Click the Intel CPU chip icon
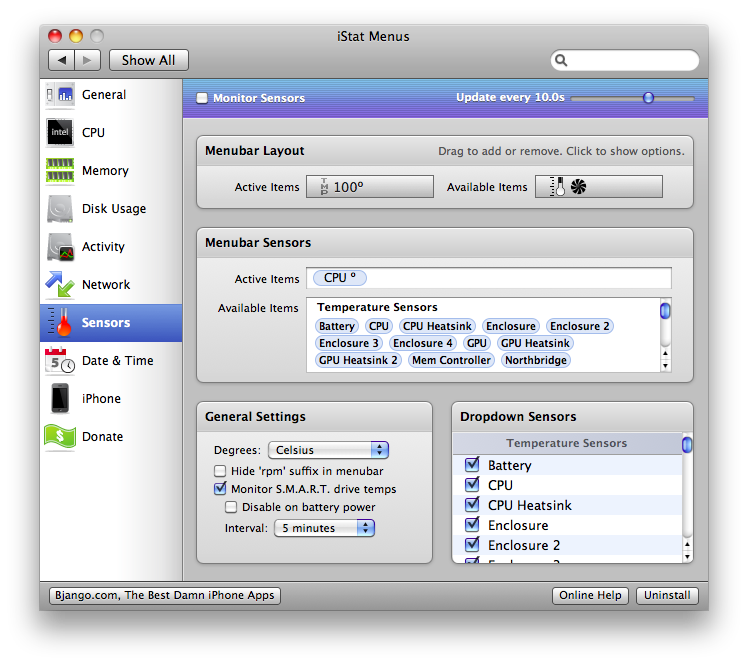 60,132
